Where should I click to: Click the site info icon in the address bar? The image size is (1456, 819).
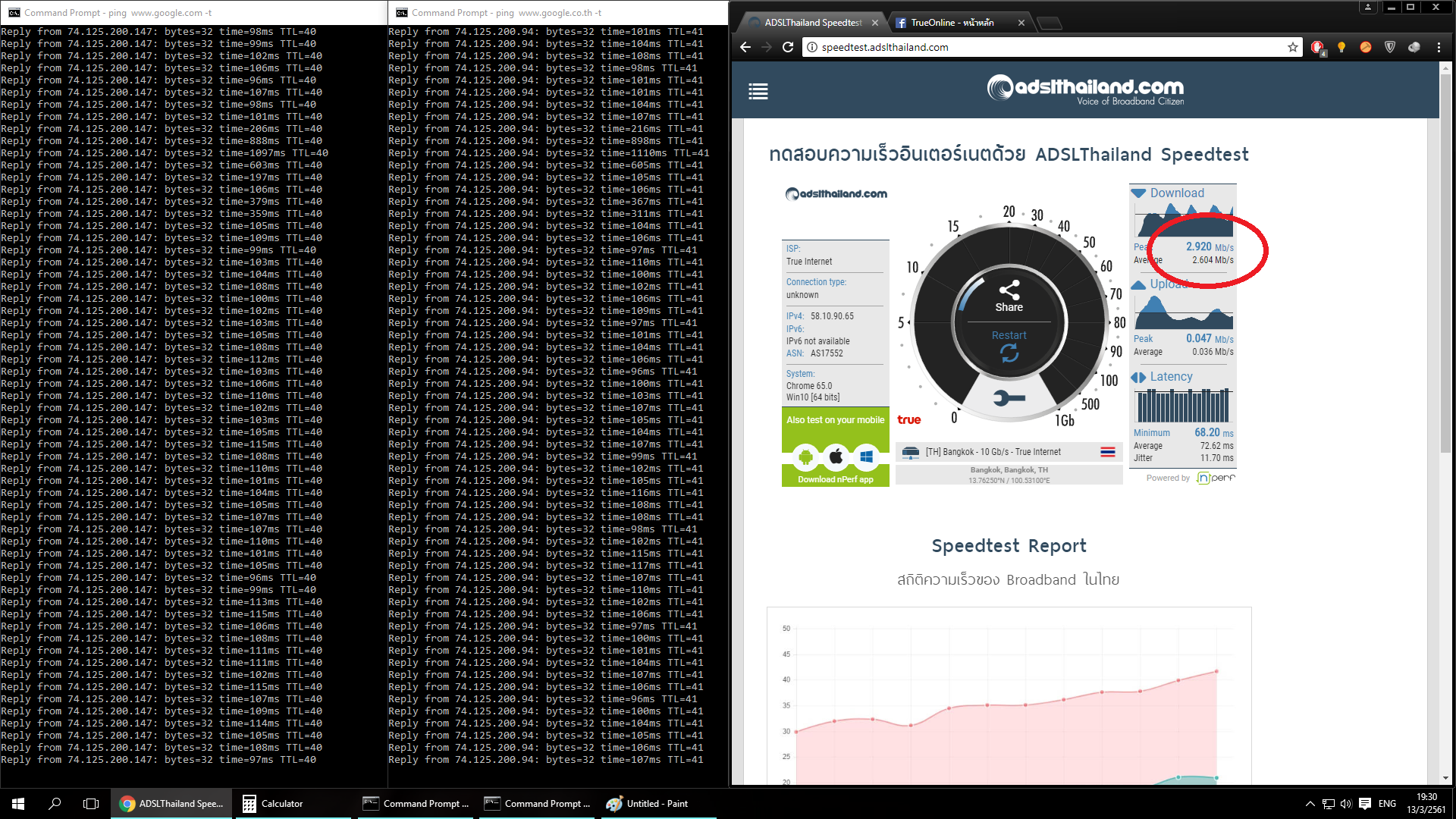pyautogui.click(x=811, y=47)
